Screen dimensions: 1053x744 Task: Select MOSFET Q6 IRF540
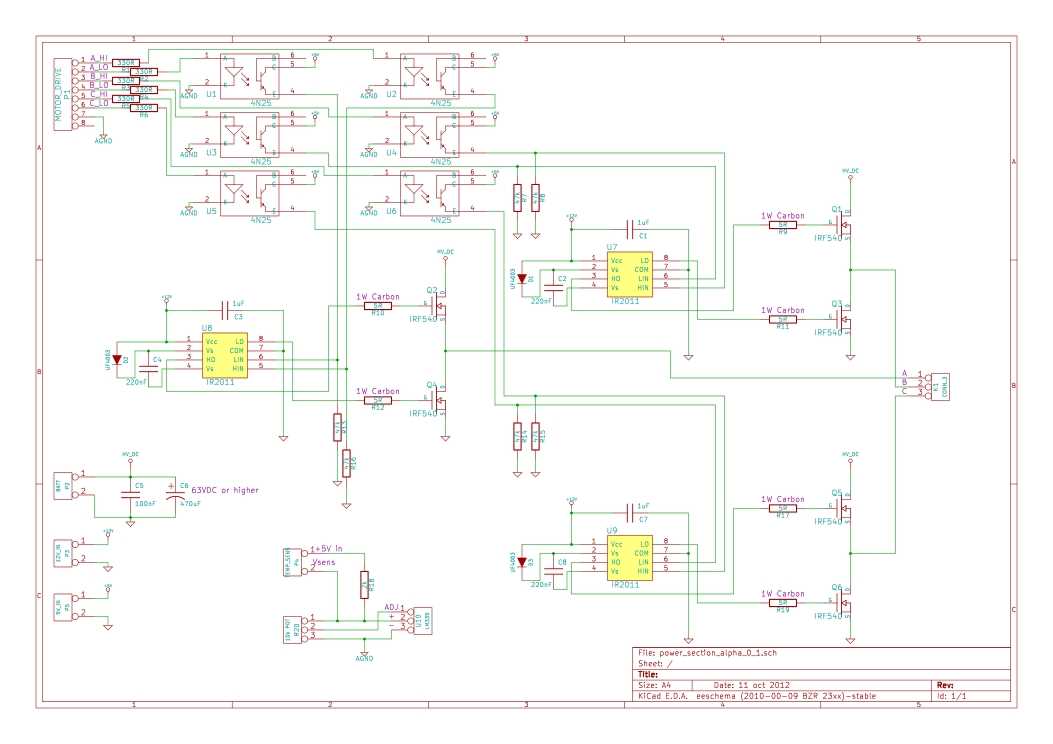[844, 603]
